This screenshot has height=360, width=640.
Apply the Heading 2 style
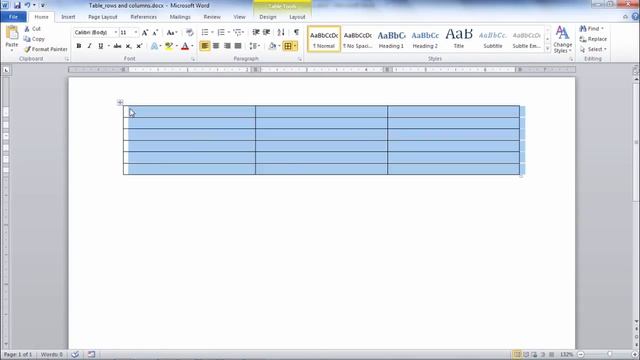(425, 39)
